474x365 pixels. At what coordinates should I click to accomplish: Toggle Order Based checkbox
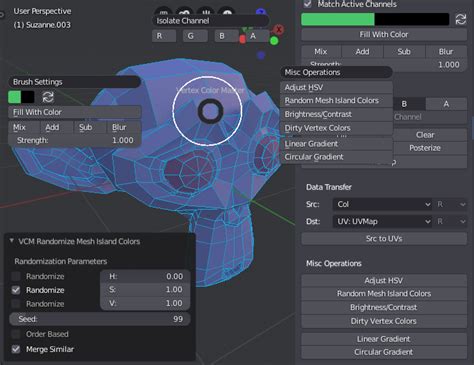click(16, 334)
